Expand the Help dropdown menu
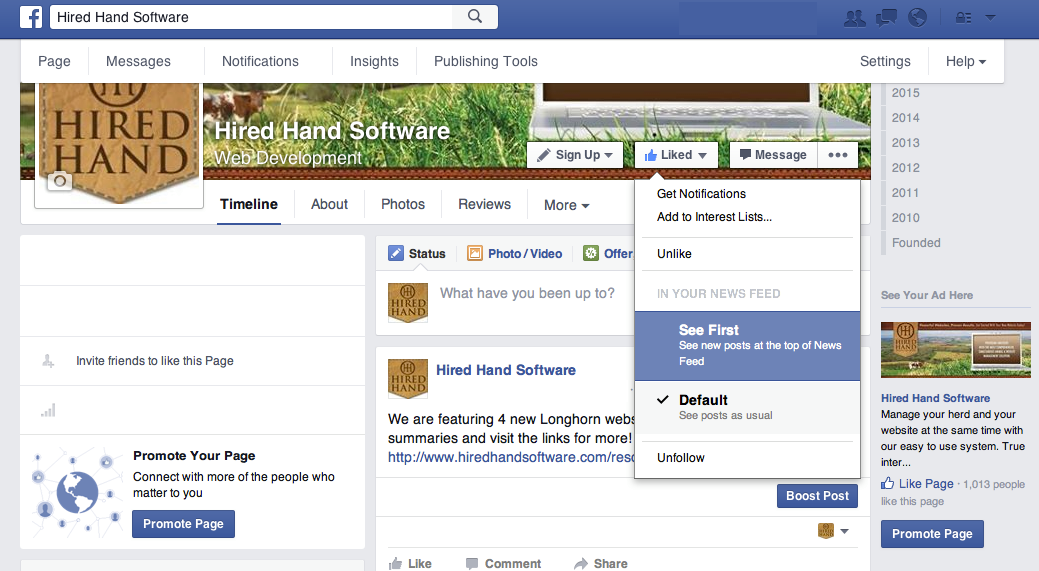Screen dimensions: 1039x571 click(x=965, y=61)
